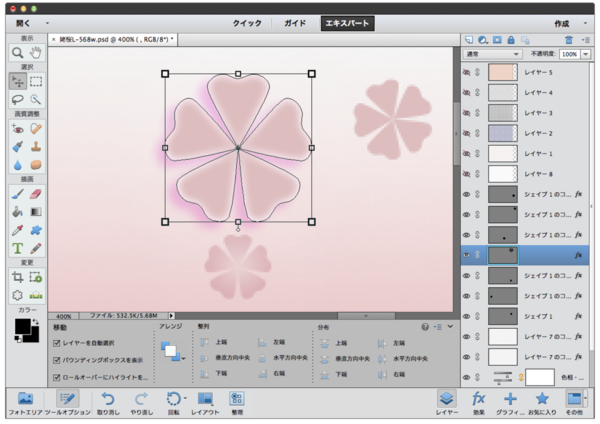
Task: Click 取り消し undo button
Action: pos(108,403)
